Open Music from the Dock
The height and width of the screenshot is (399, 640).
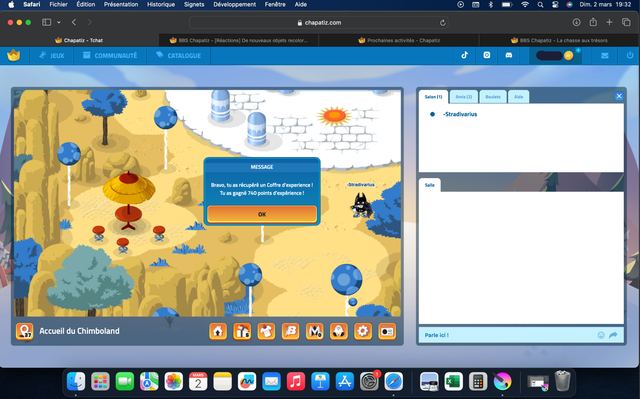(x=296, y=381)
